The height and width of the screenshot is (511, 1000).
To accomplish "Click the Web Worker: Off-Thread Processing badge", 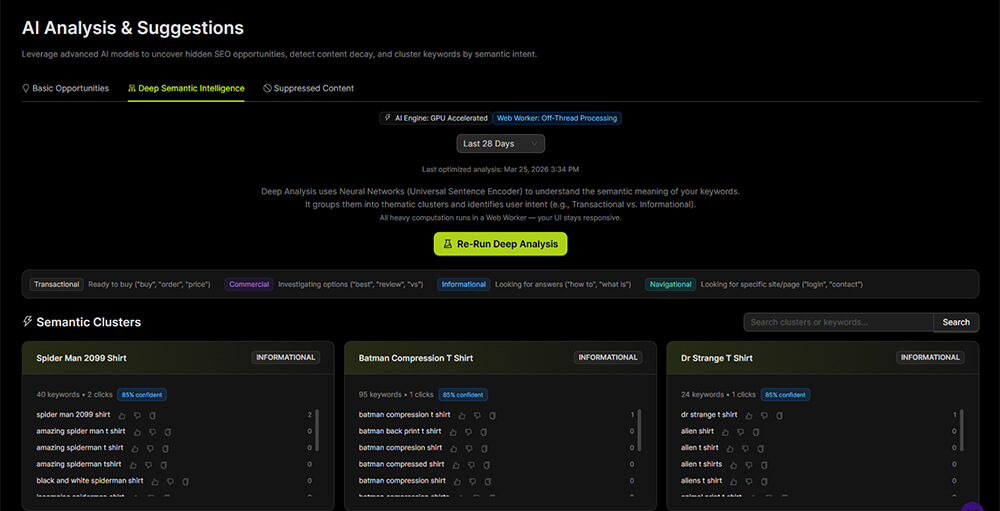I will tap(557, 118).
